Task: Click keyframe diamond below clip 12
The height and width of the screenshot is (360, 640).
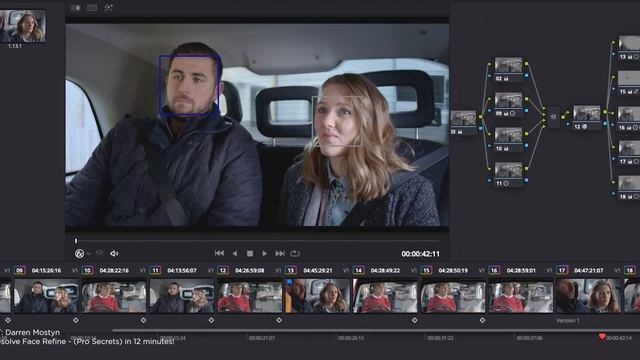Action: (x=279, y=320)
